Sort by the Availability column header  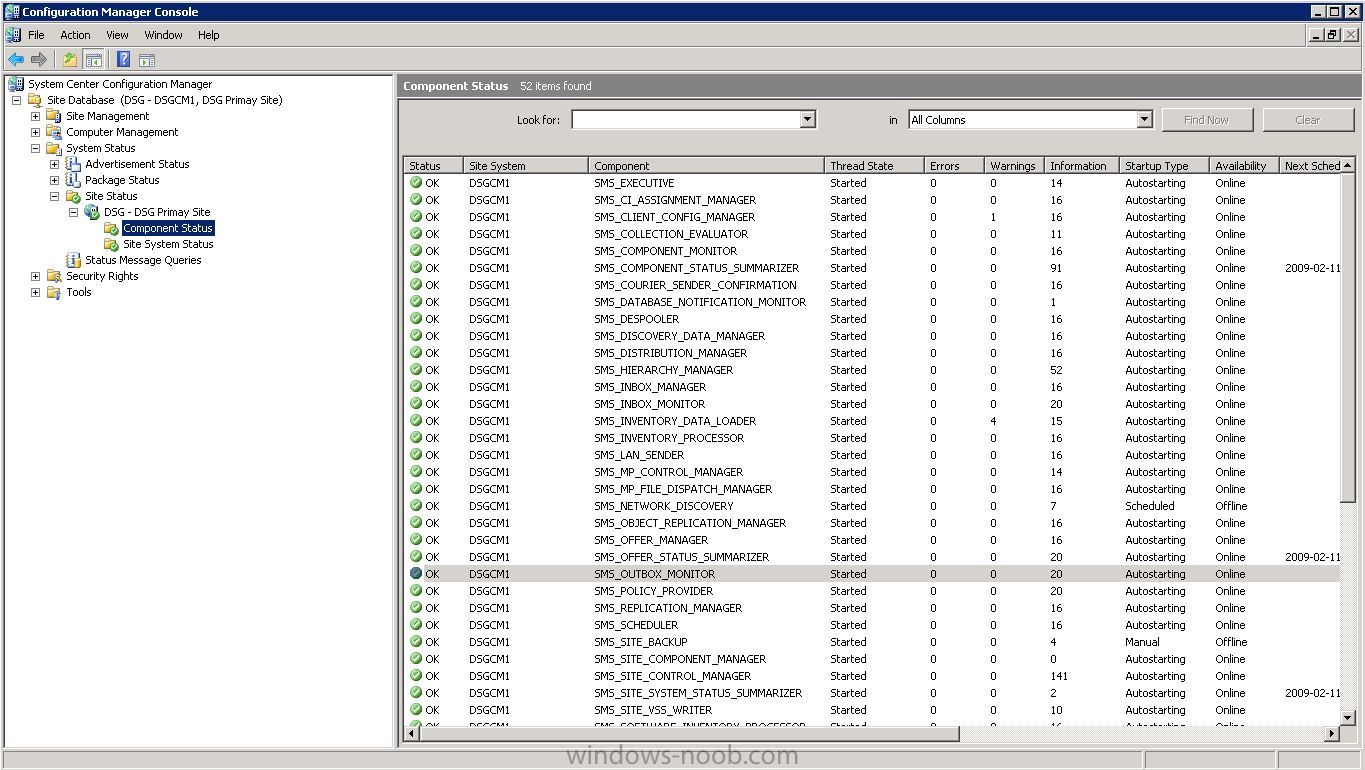(1244, 166)
